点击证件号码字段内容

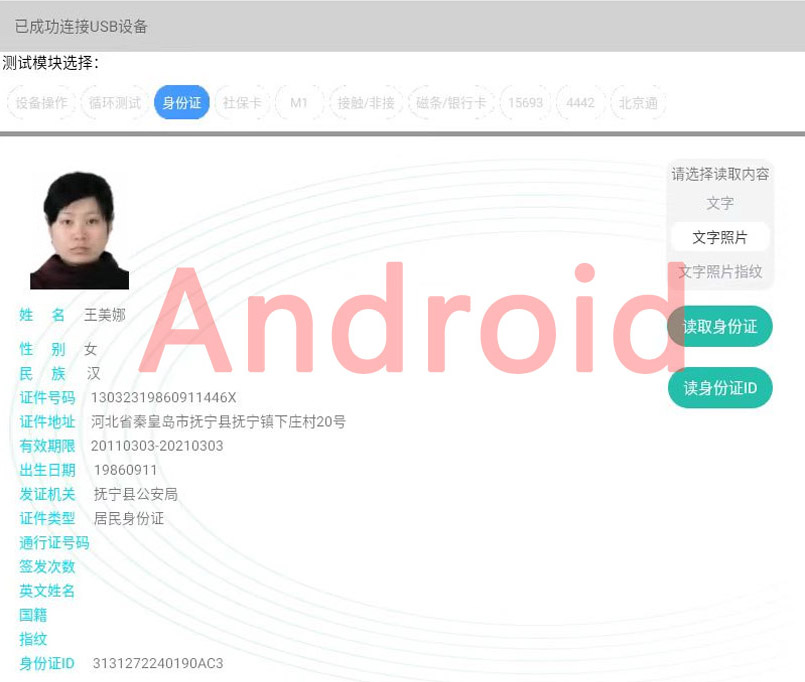pyautogui.click(x=165, y=398)
